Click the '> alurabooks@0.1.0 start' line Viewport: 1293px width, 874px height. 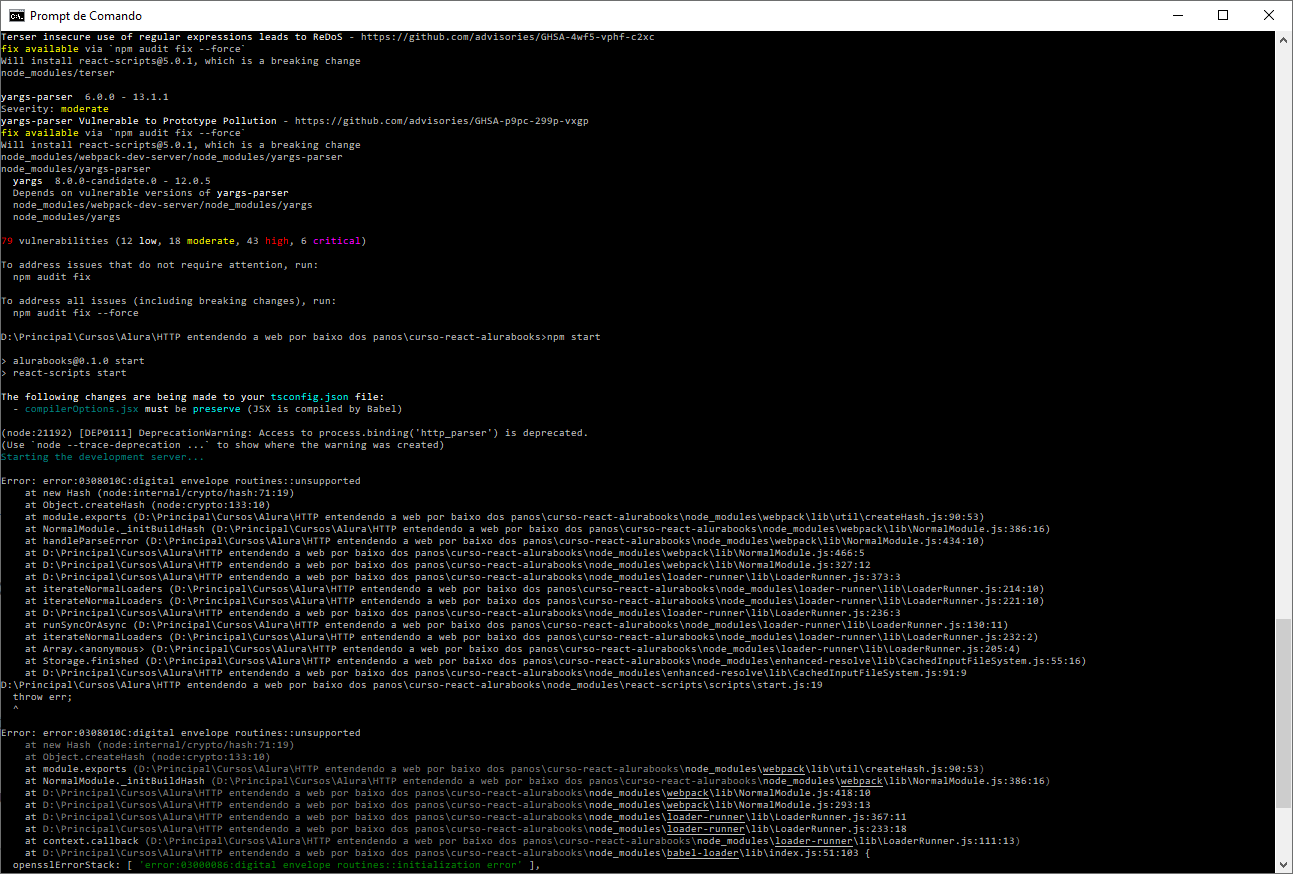pos(73,361)
